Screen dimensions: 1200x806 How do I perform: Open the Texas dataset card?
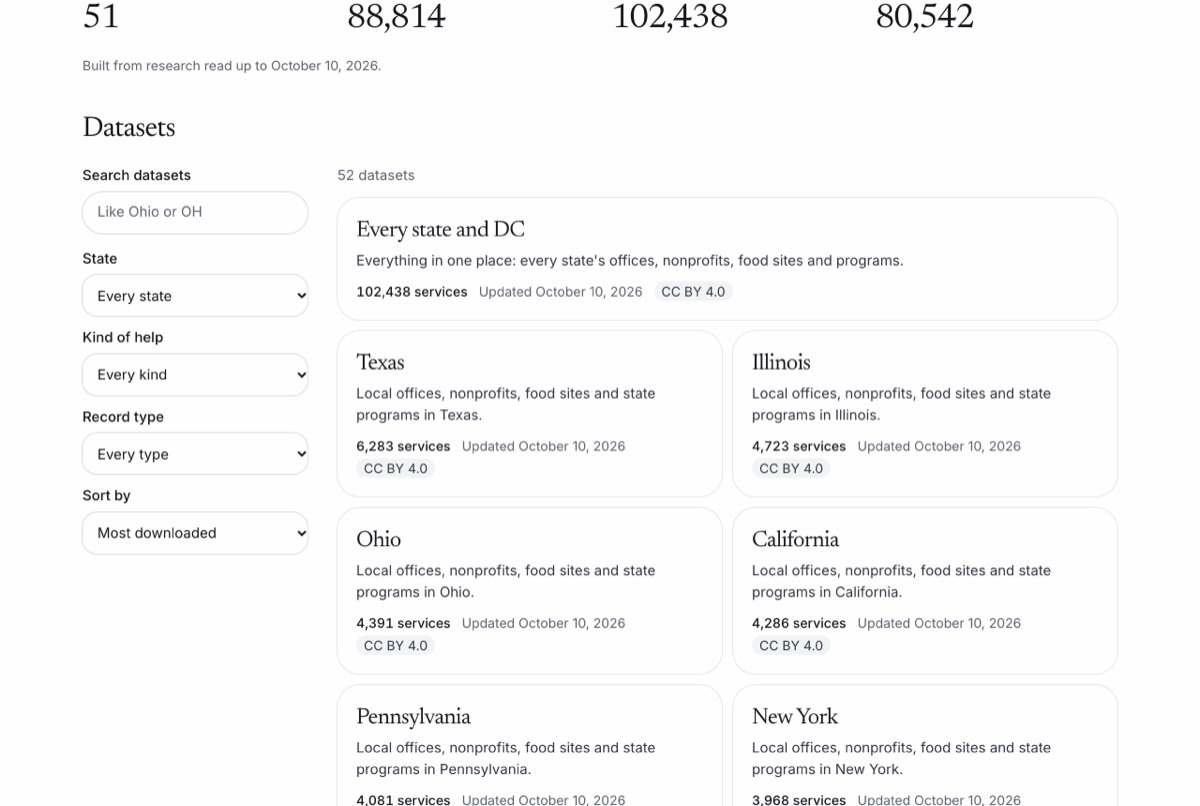click(529, 414)
